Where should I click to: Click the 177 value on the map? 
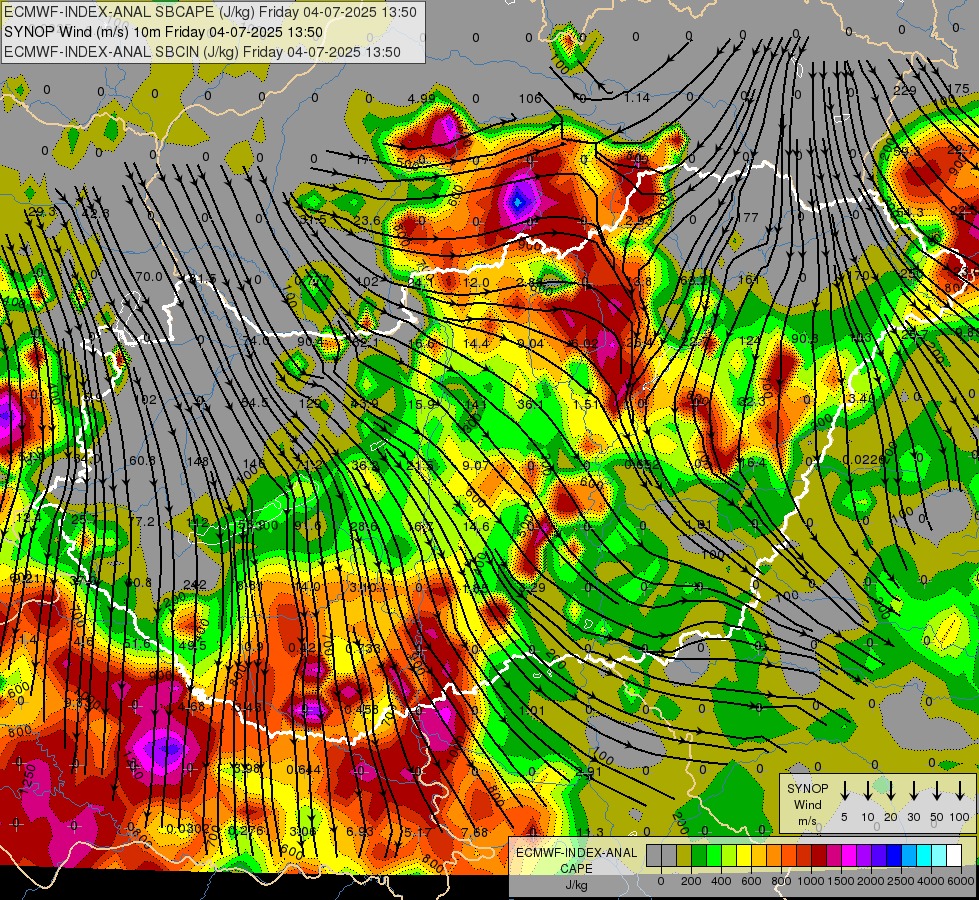click(x=747, y=217)
